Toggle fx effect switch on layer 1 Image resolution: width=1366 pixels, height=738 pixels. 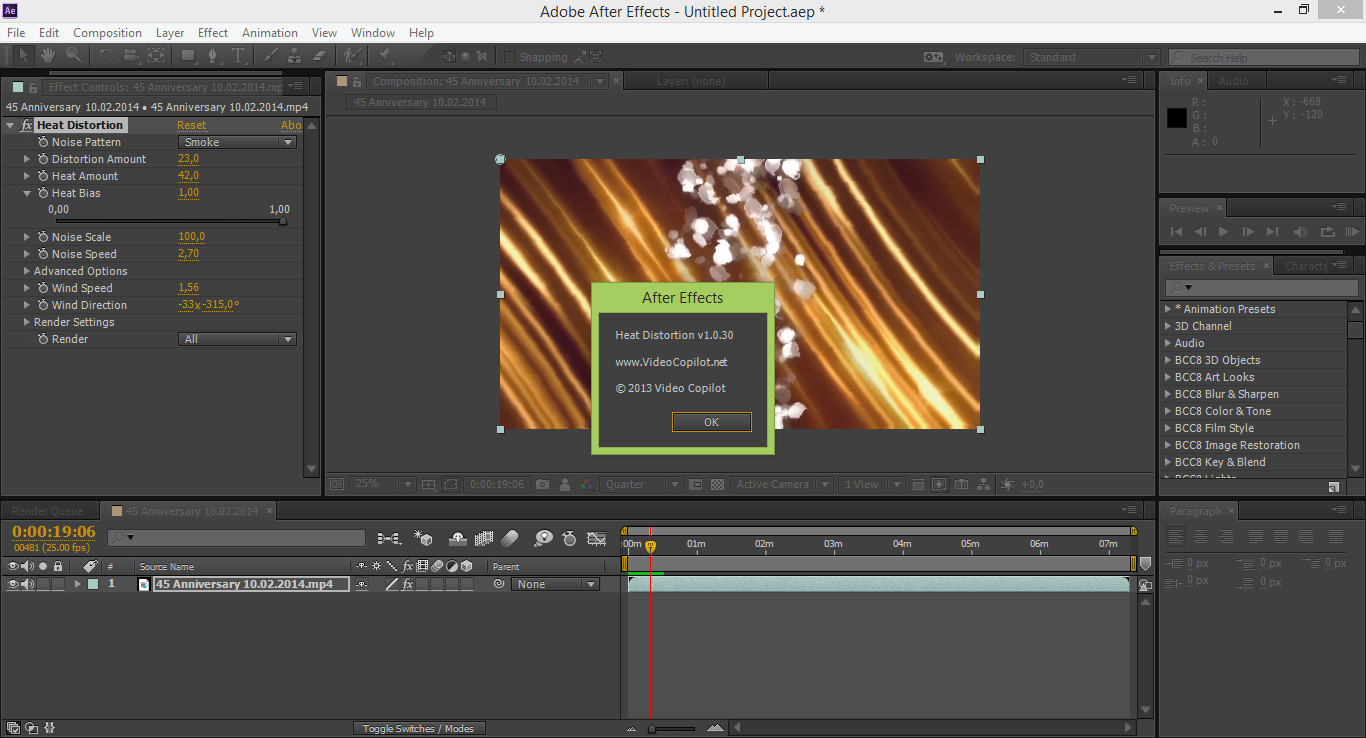(407, 584)
